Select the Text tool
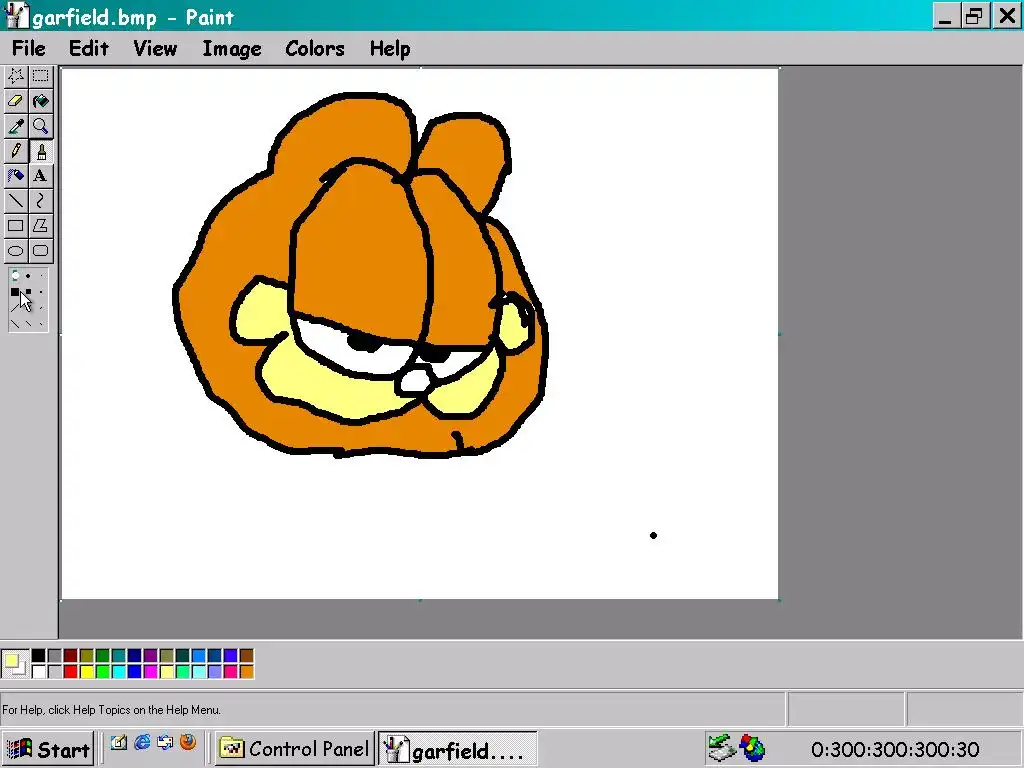Image resolution: width=1024 pixels, height=768 pixels. [x=40, y=176]
